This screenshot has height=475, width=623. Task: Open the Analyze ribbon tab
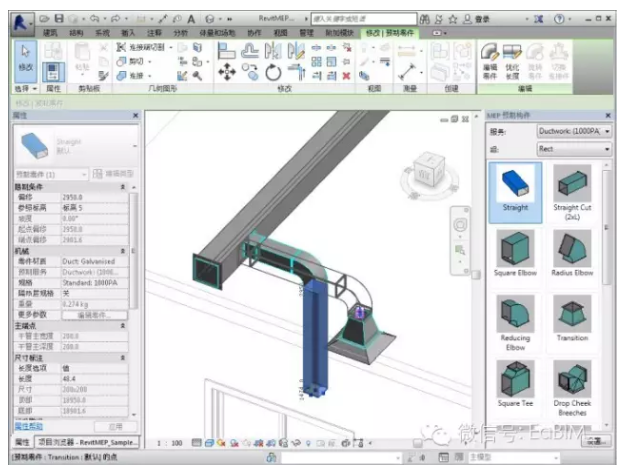click(180, 33)
